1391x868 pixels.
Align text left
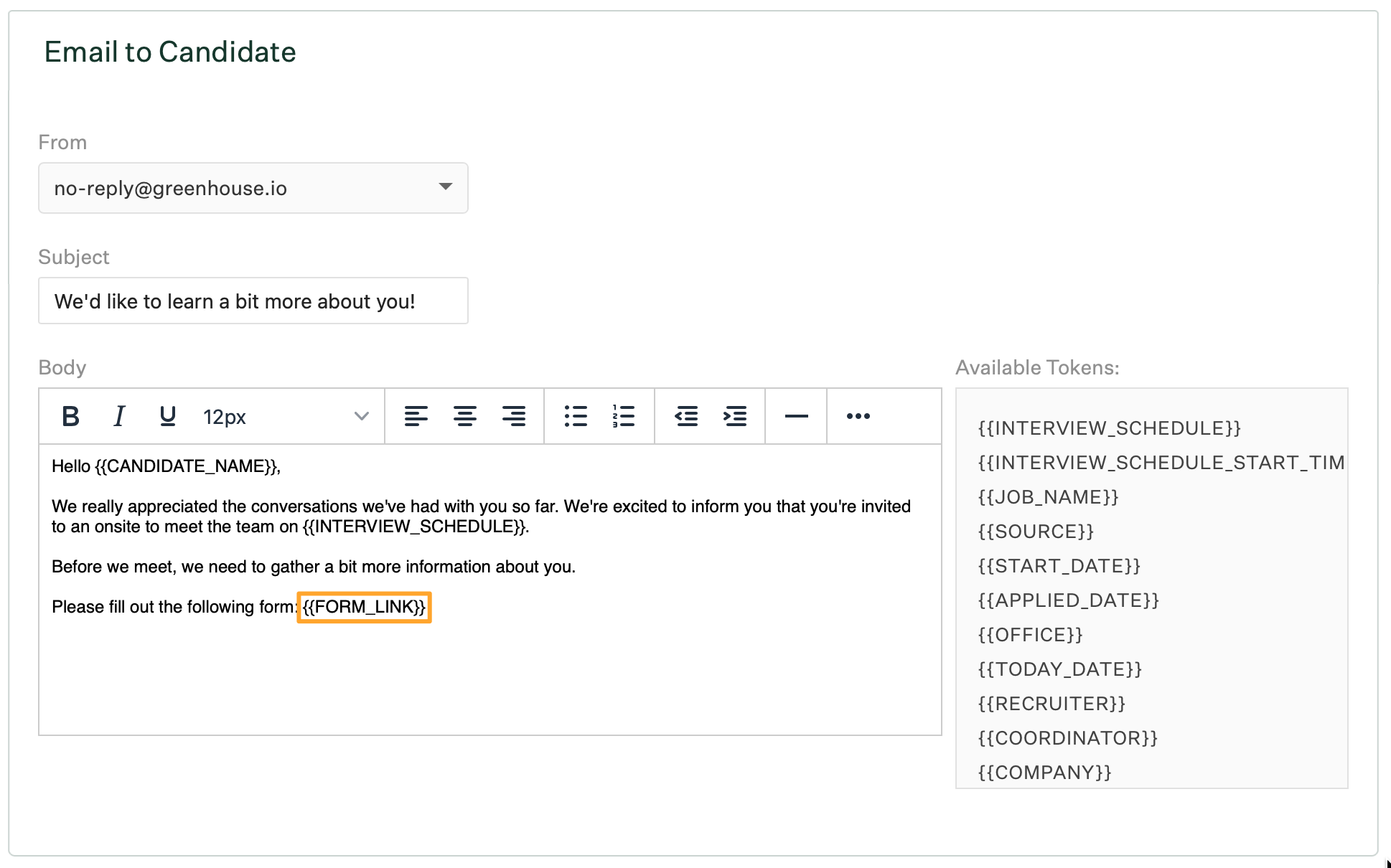pos(416,416)
